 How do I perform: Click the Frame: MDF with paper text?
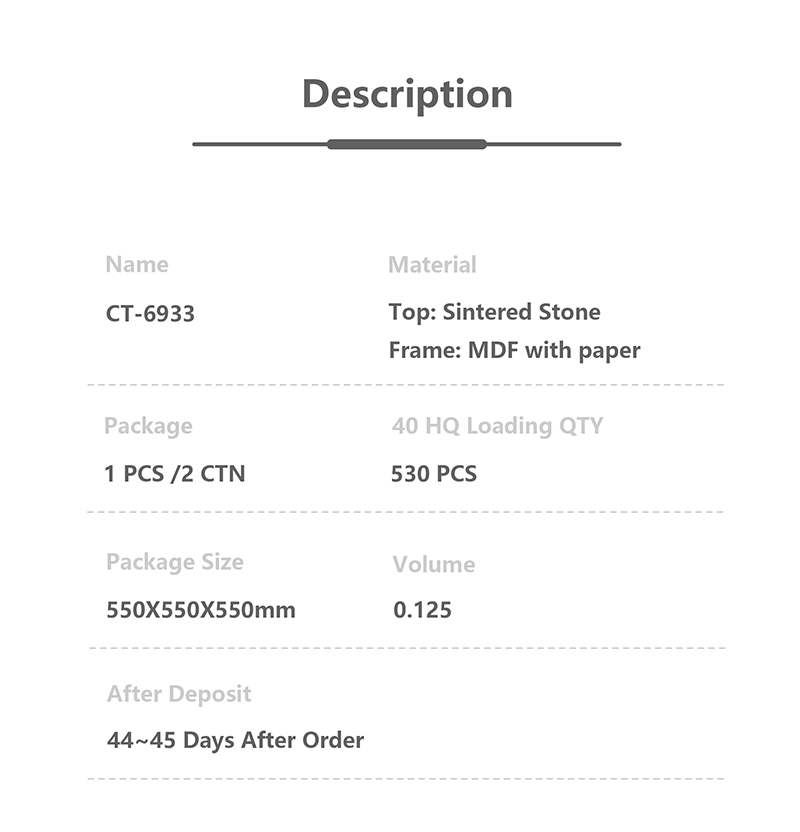pos(514,351)
